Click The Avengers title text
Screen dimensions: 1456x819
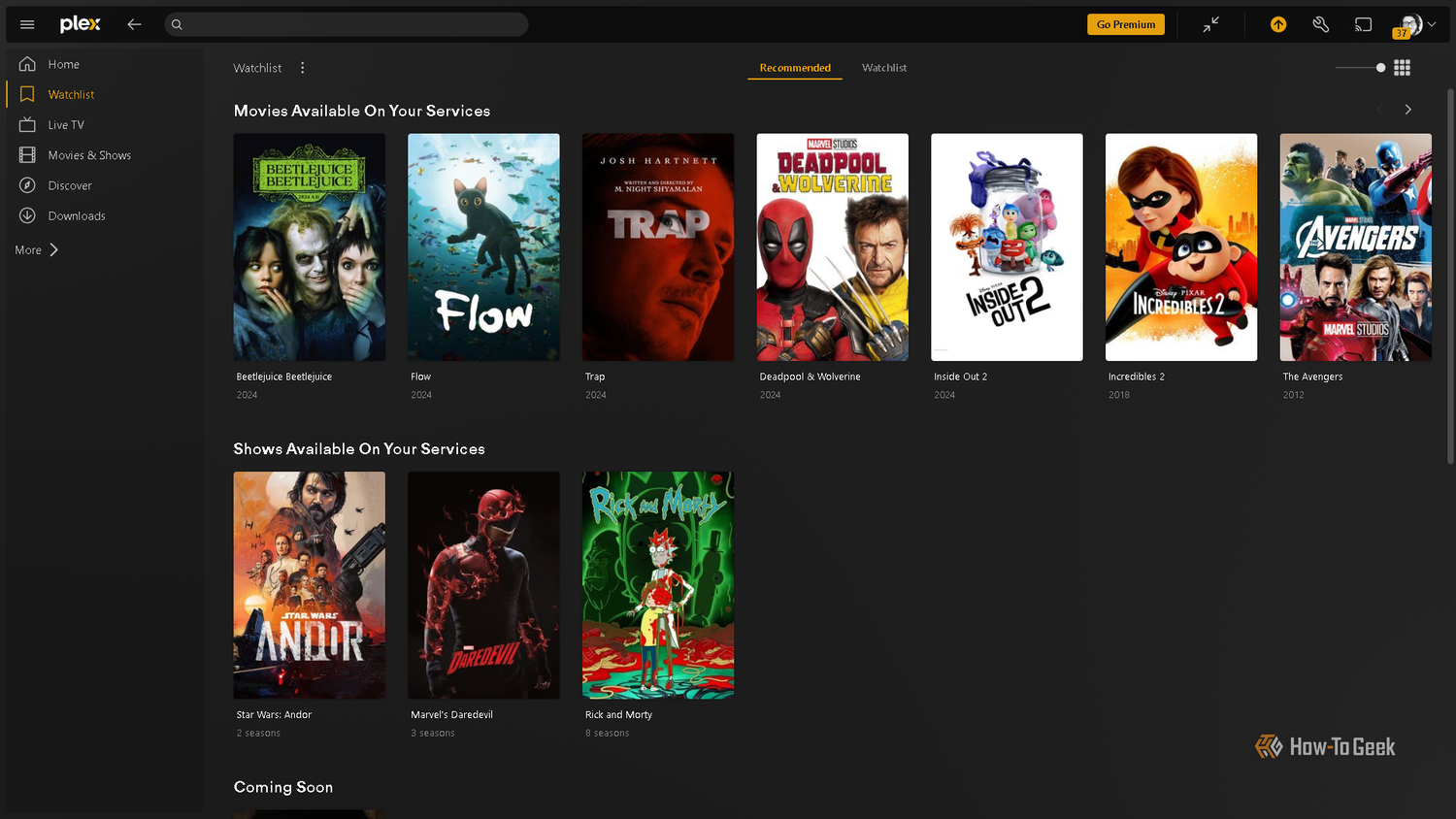point(1312,377)
